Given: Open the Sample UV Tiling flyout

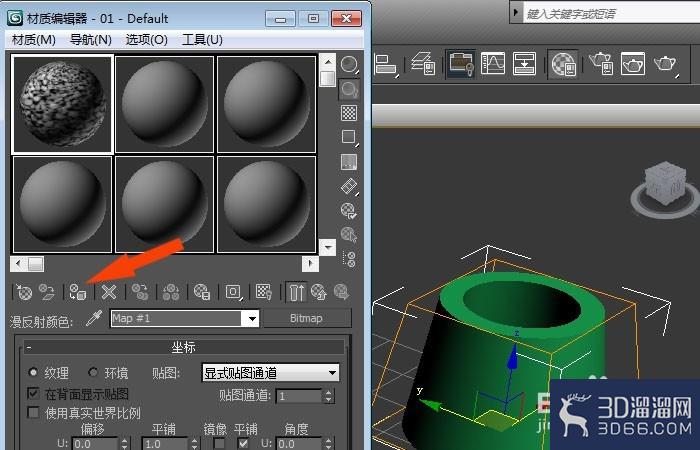Looking at the screenshot, I should click(x=349, y=138).
